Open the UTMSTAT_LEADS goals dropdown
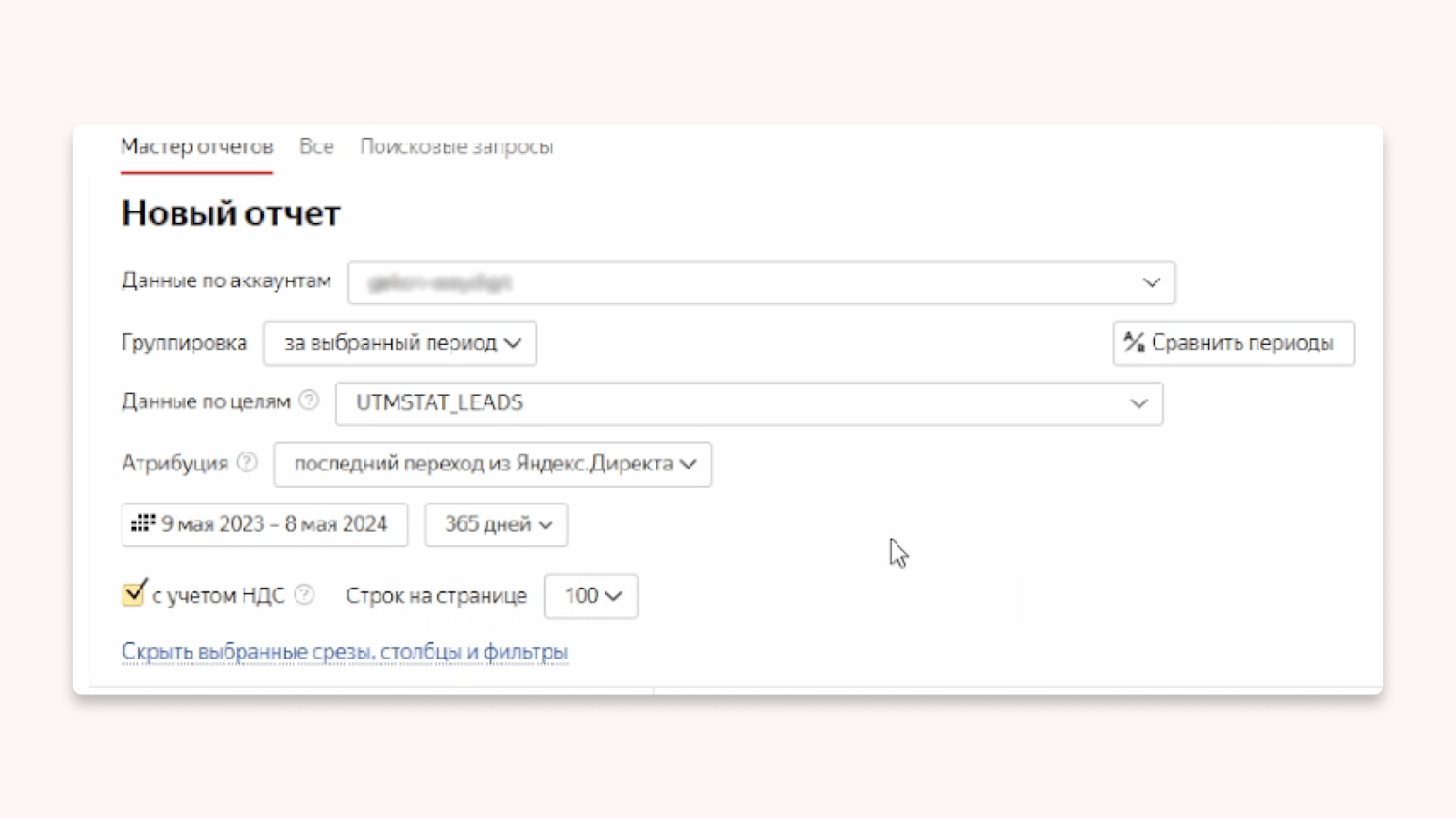This screenshot has width=1456, height=819. [749, 403]
